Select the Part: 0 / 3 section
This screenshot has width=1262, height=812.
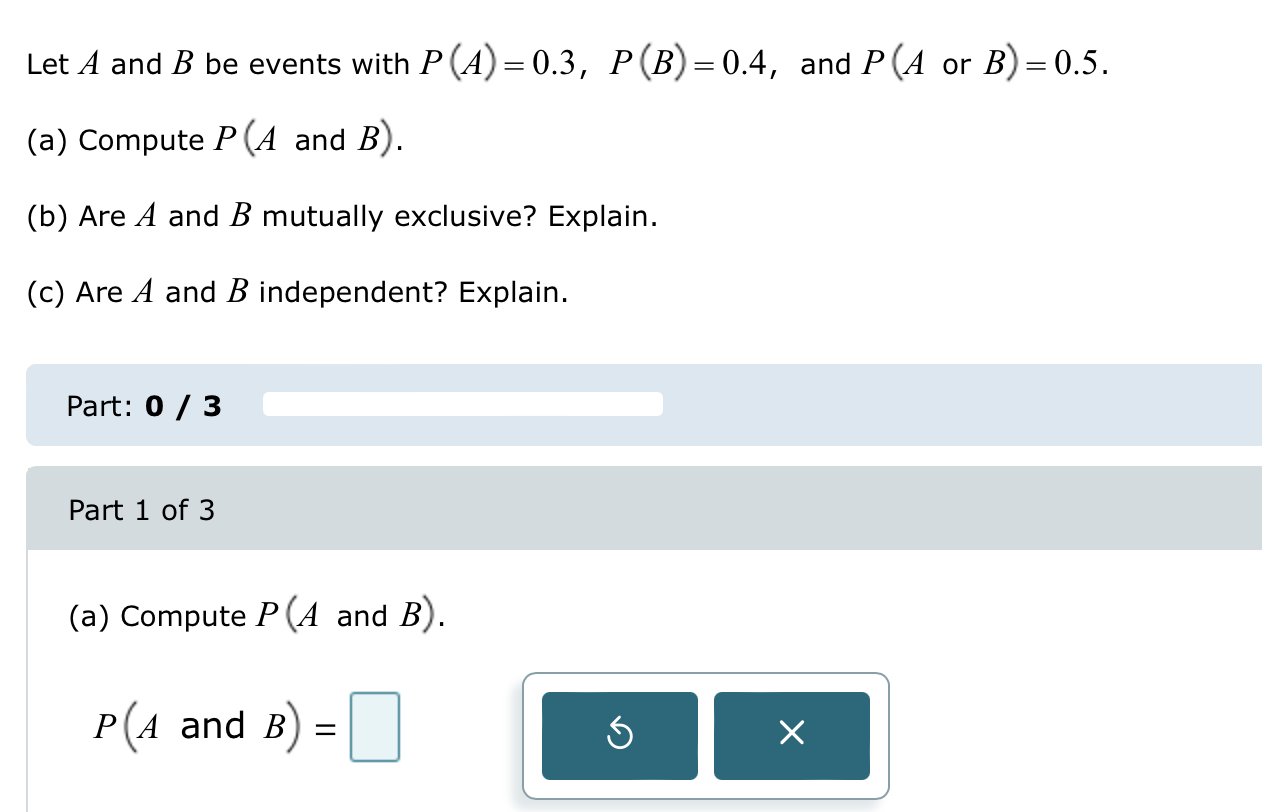144,406
